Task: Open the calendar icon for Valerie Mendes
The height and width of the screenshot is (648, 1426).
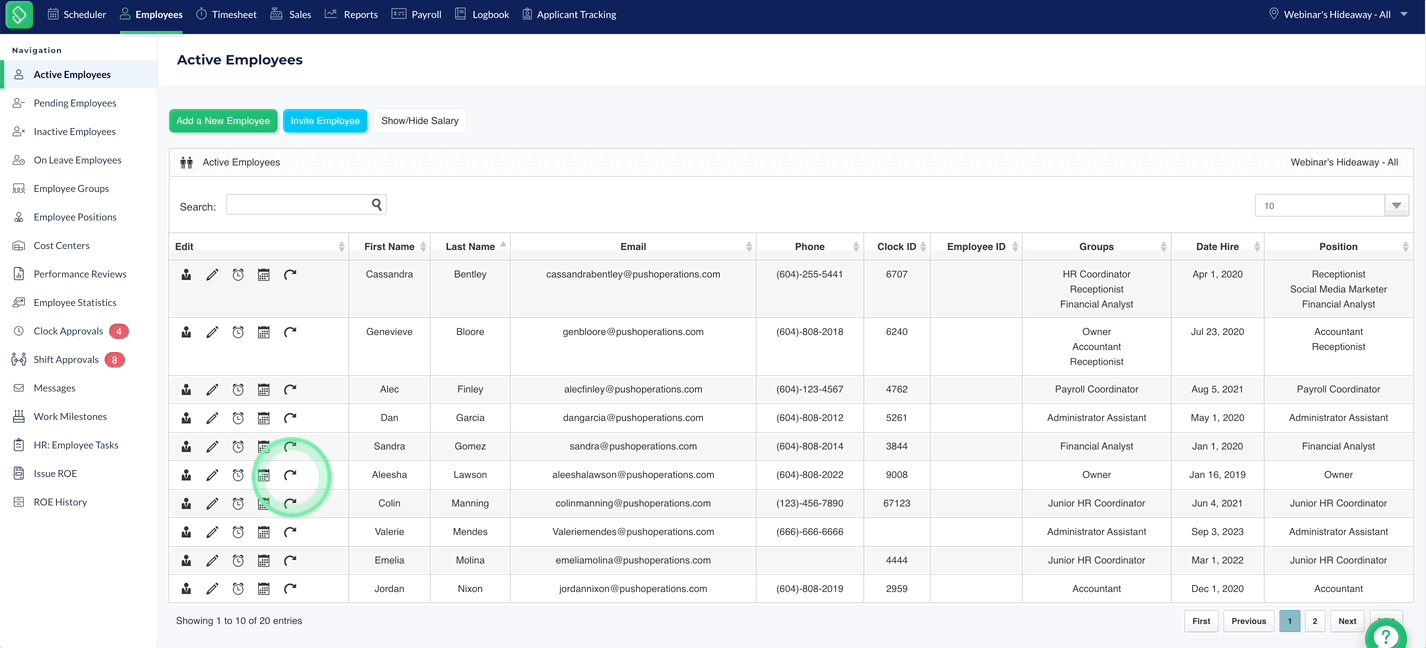Action: (x=264, y=532)
